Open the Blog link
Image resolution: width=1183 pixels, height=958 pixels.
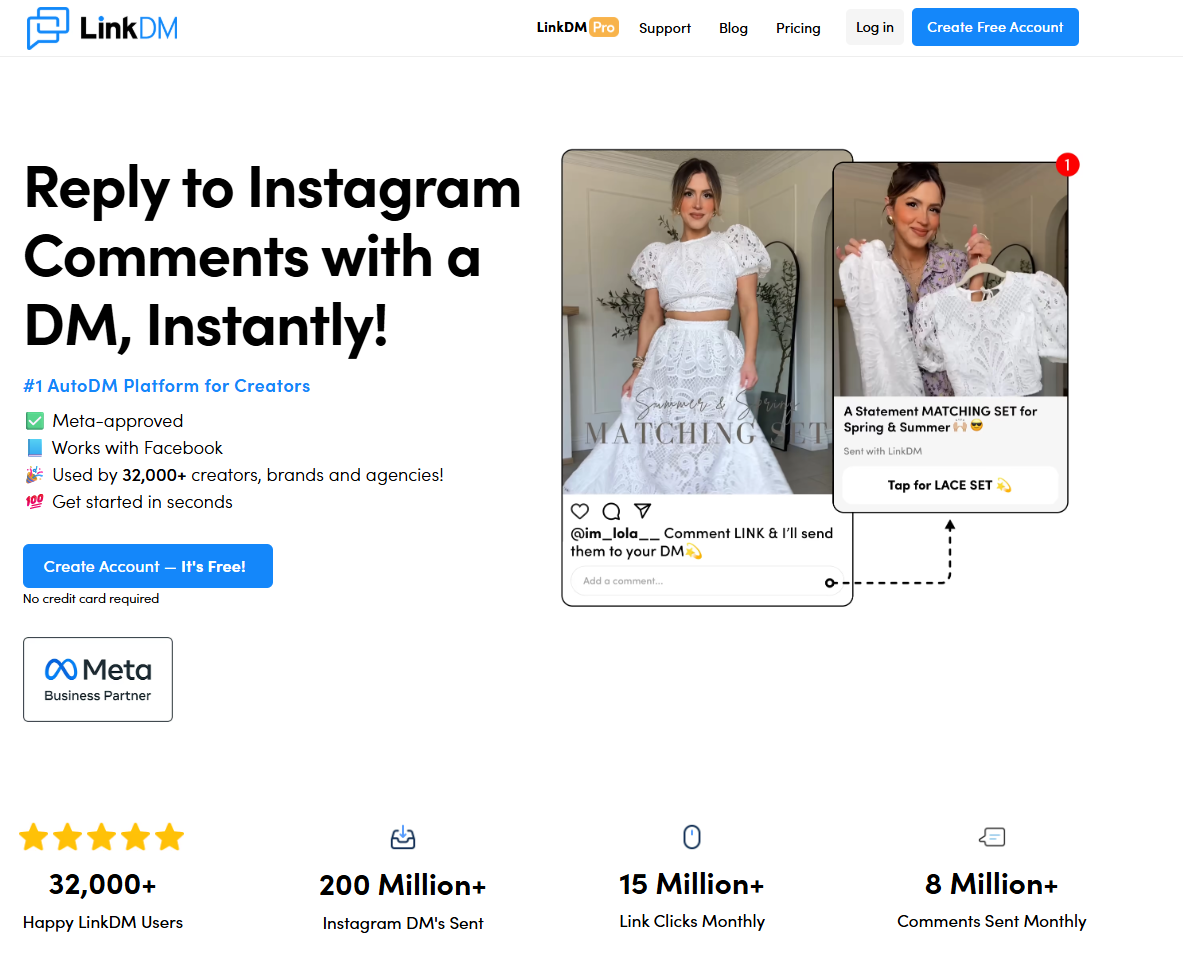733,28
